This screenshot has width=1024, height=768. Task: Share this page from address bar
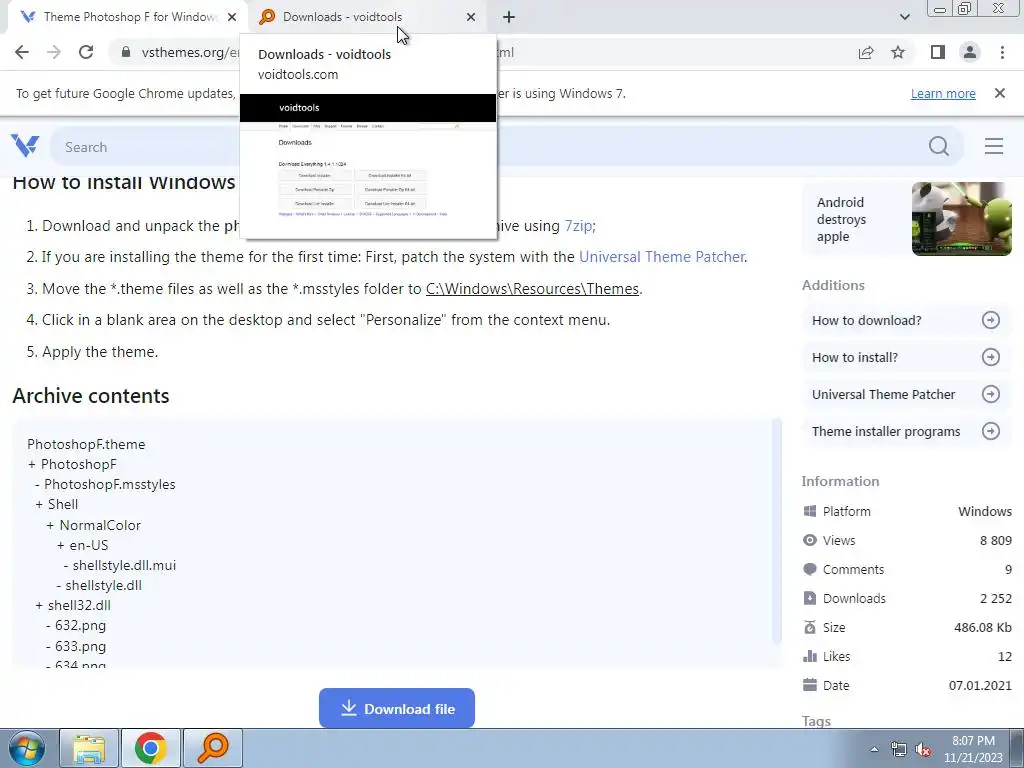[866, 52]
